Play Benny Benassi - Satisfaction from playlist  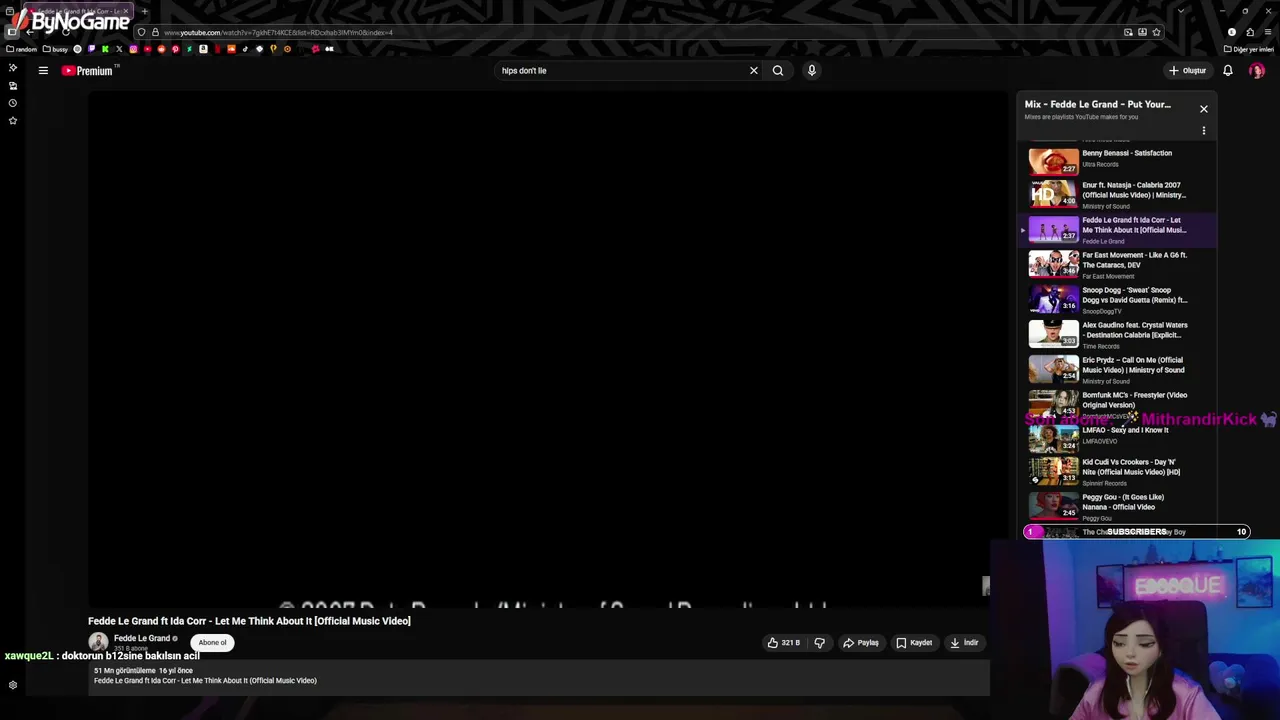point(1118,159)
